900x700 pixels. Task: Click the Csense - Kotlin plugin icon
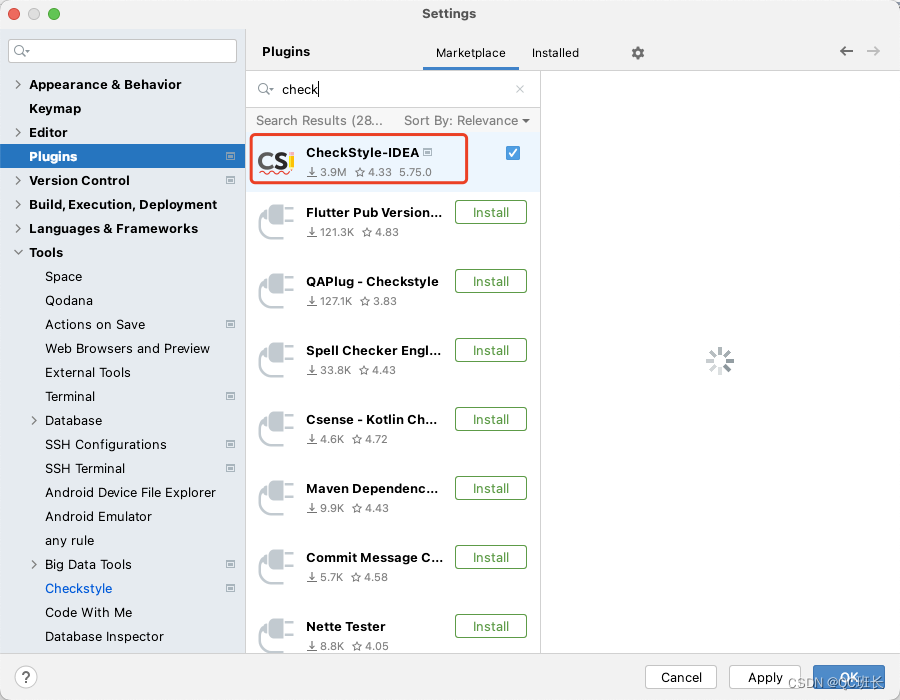(276, 429)
